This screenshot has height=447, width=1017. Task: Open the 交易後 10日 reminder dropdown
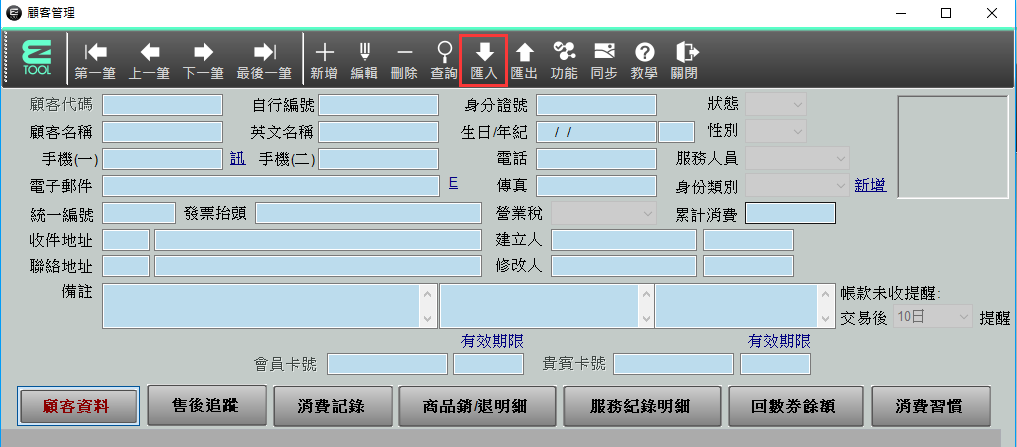tap(933, 317)
